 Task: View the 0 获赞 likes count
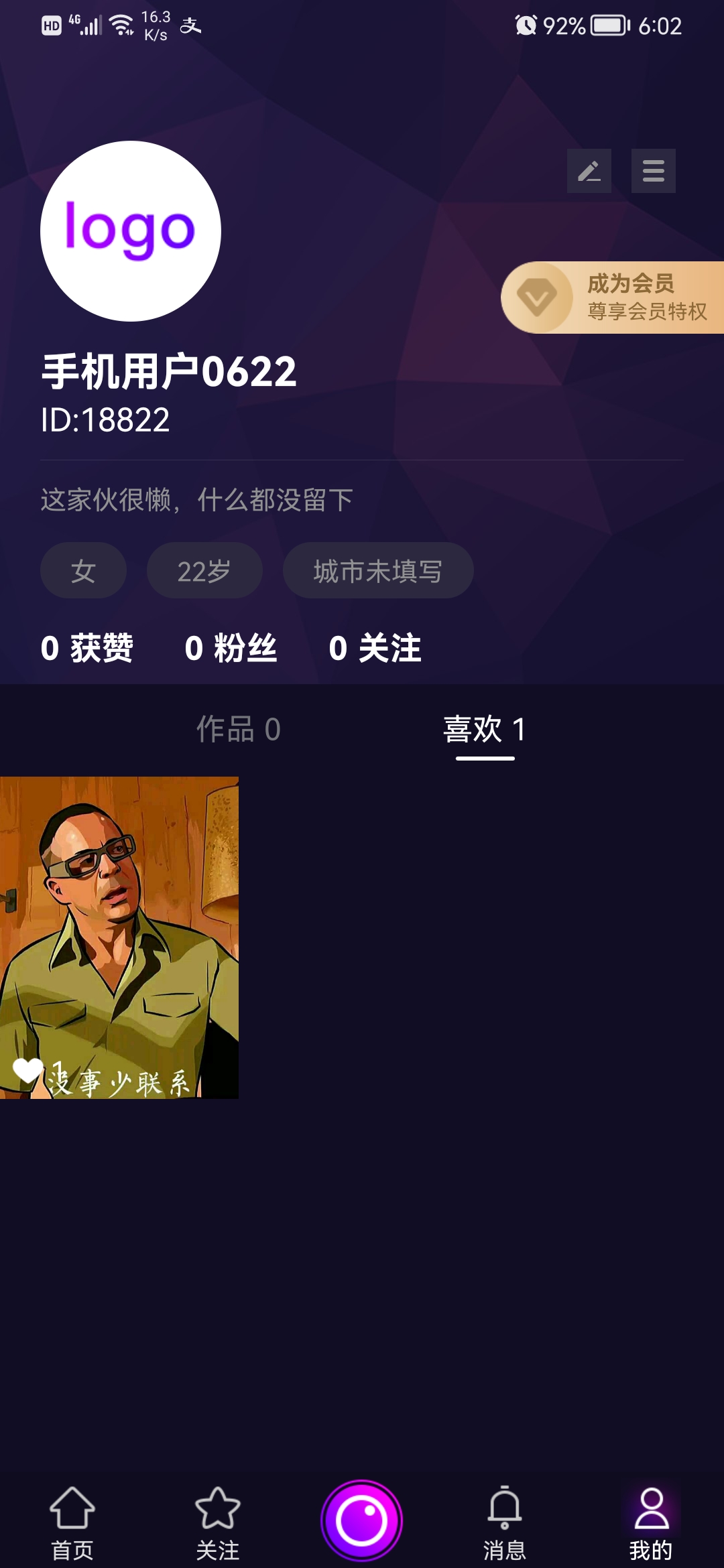(86, 648)
